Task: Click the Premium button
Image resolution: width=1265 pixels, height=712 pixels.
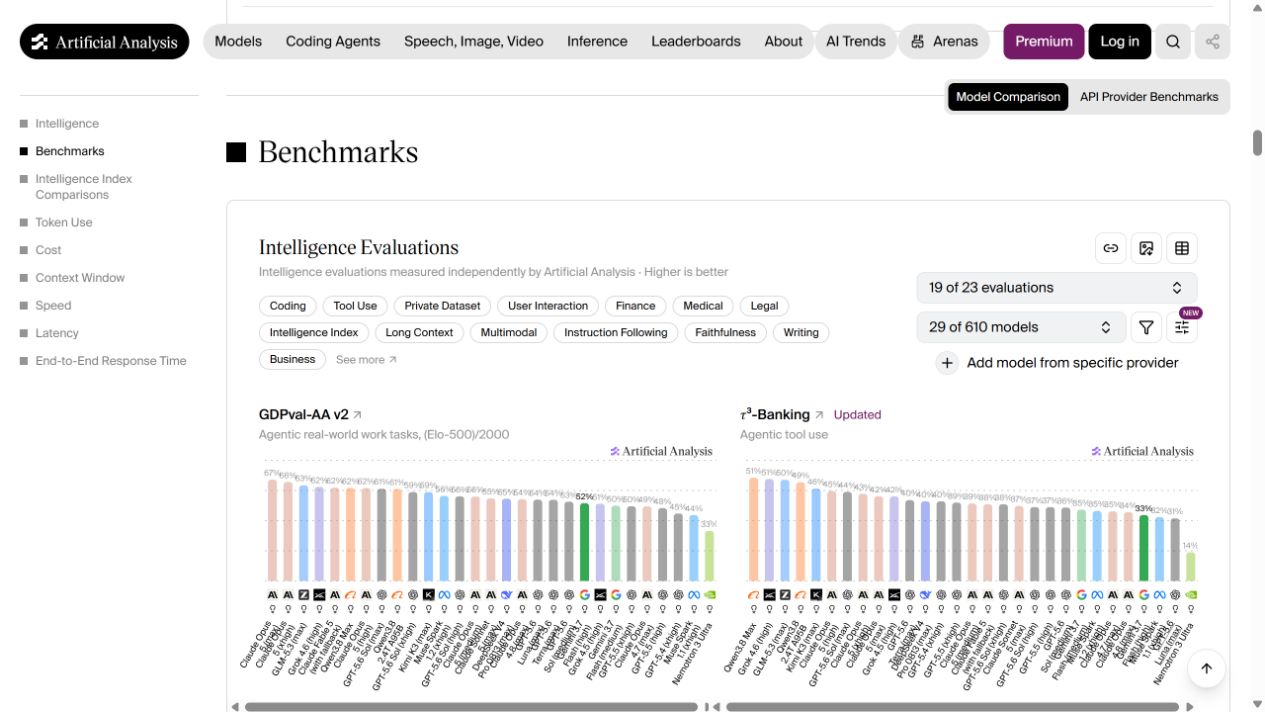Action: point(1044,42)
